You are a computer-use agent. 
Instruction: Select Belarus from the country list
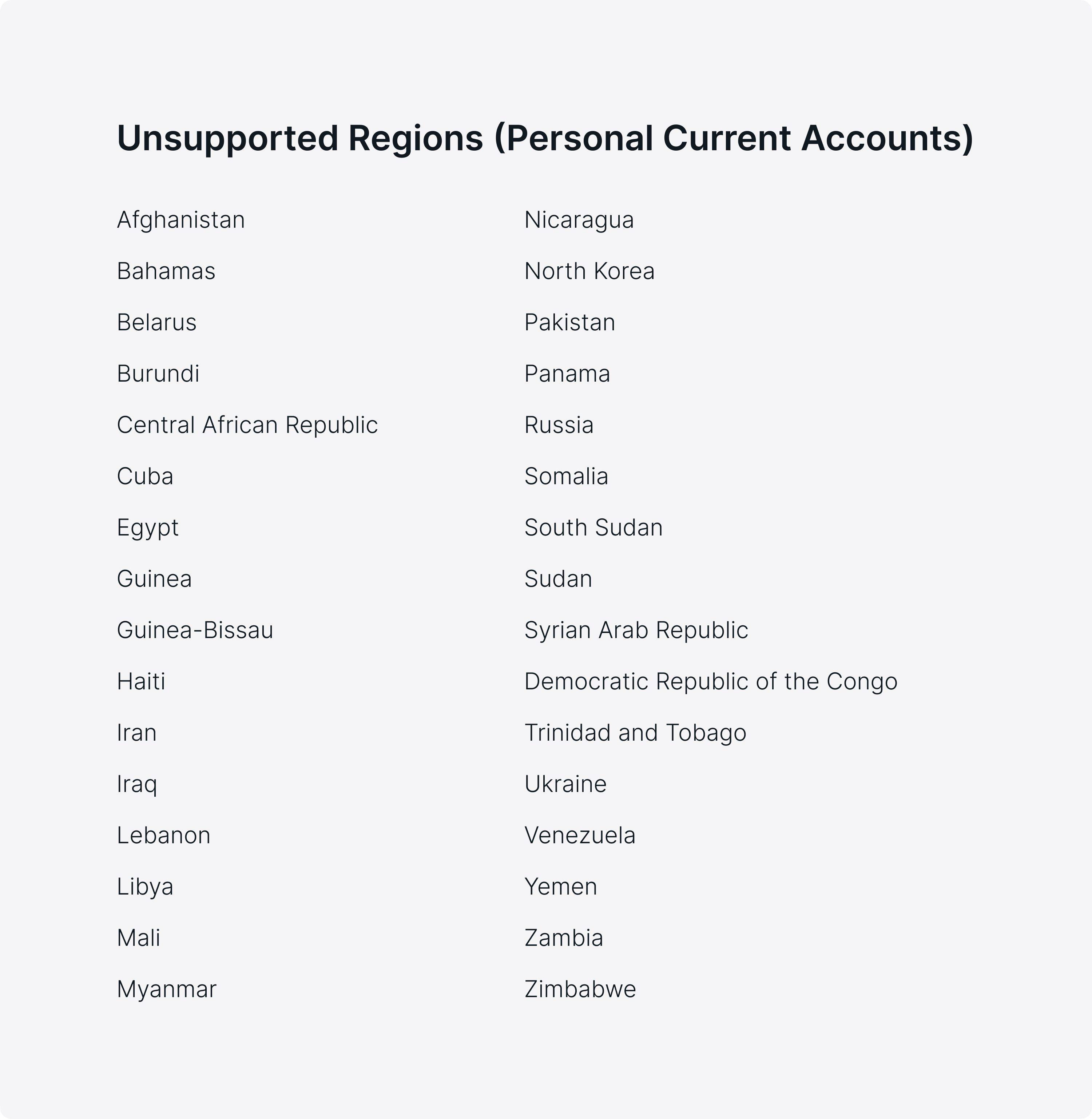point(156,322)
